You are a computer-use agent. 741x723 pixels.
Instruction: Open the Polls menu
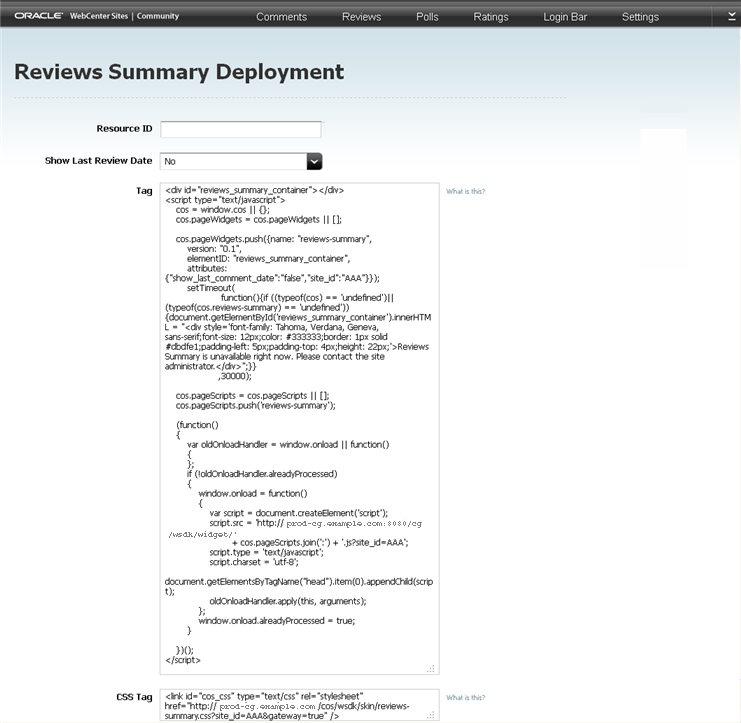(x=427, y=17)
